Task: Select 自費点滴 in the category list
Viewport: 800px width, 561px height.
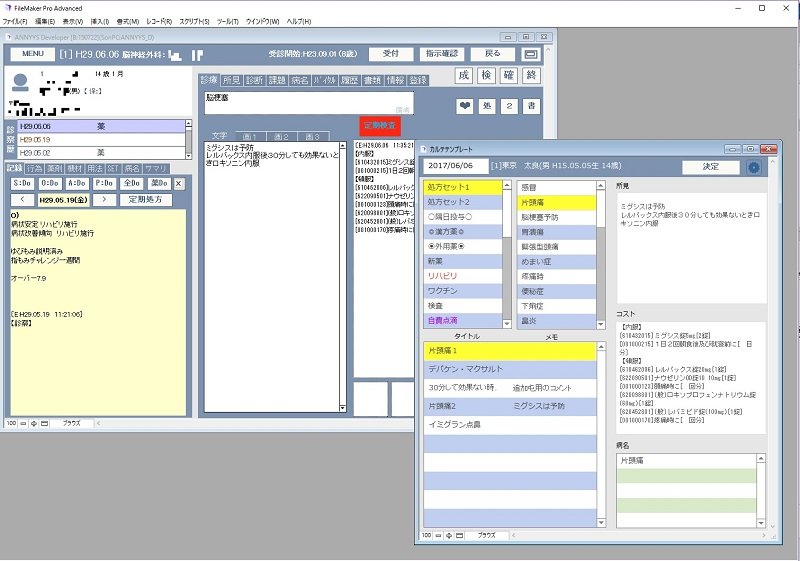Action: pyautogui.click(x=463, y=320)
